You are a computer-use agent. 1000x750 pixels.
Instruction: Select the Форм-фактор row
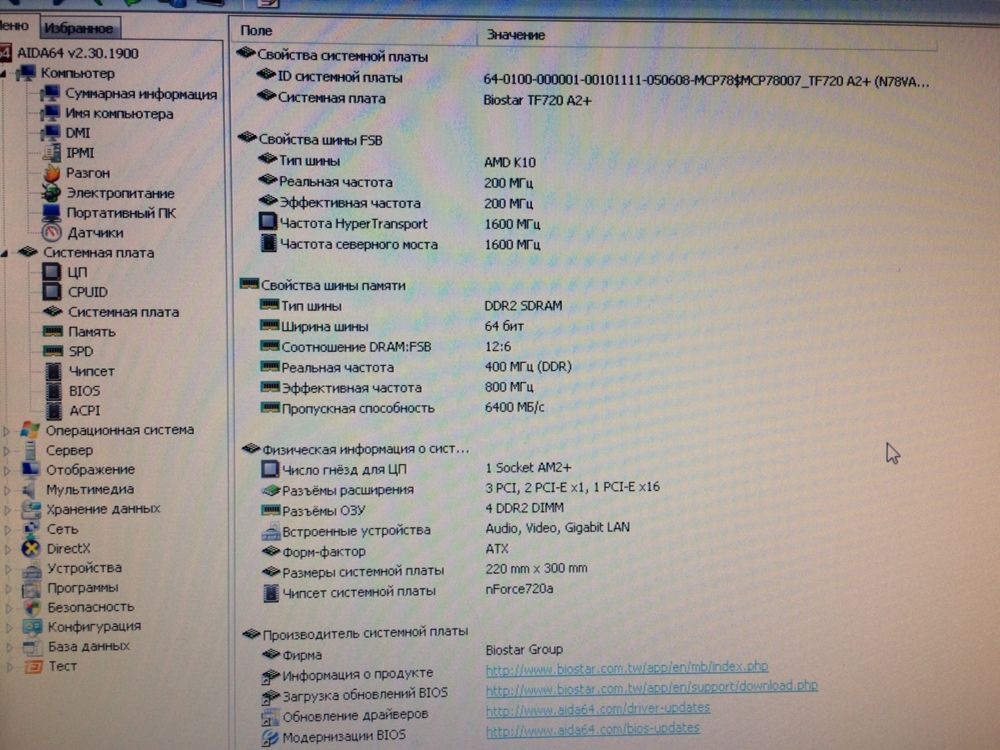(386, 550)
